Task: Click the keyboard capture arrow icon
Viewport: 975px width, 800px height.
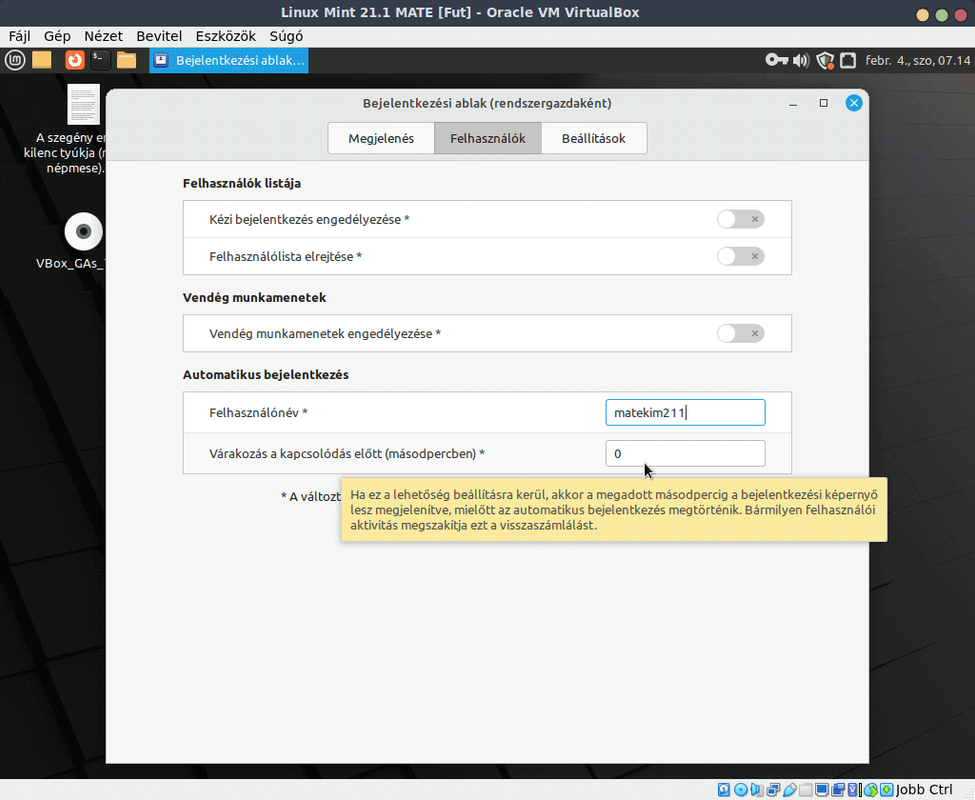Action: pyautogui.click(x=887, y=789)
